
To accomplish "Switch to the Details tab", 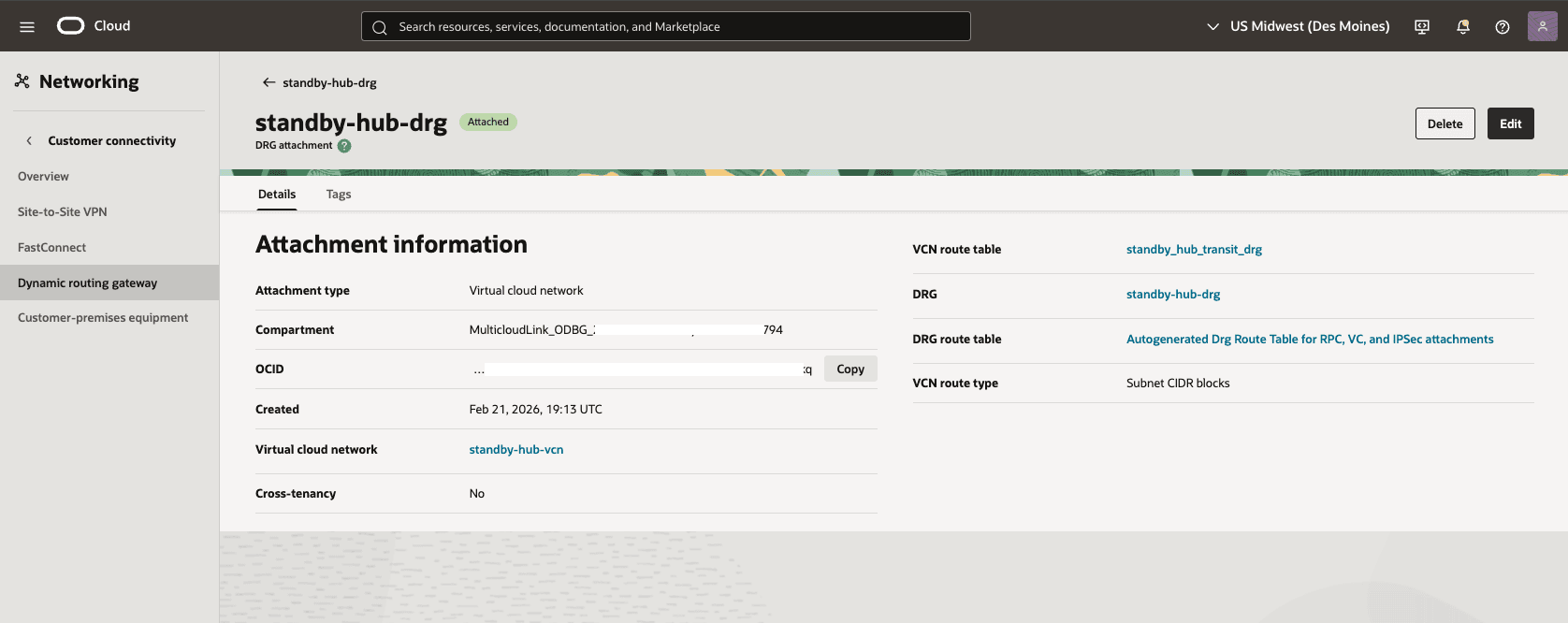I will coord(277,195).
